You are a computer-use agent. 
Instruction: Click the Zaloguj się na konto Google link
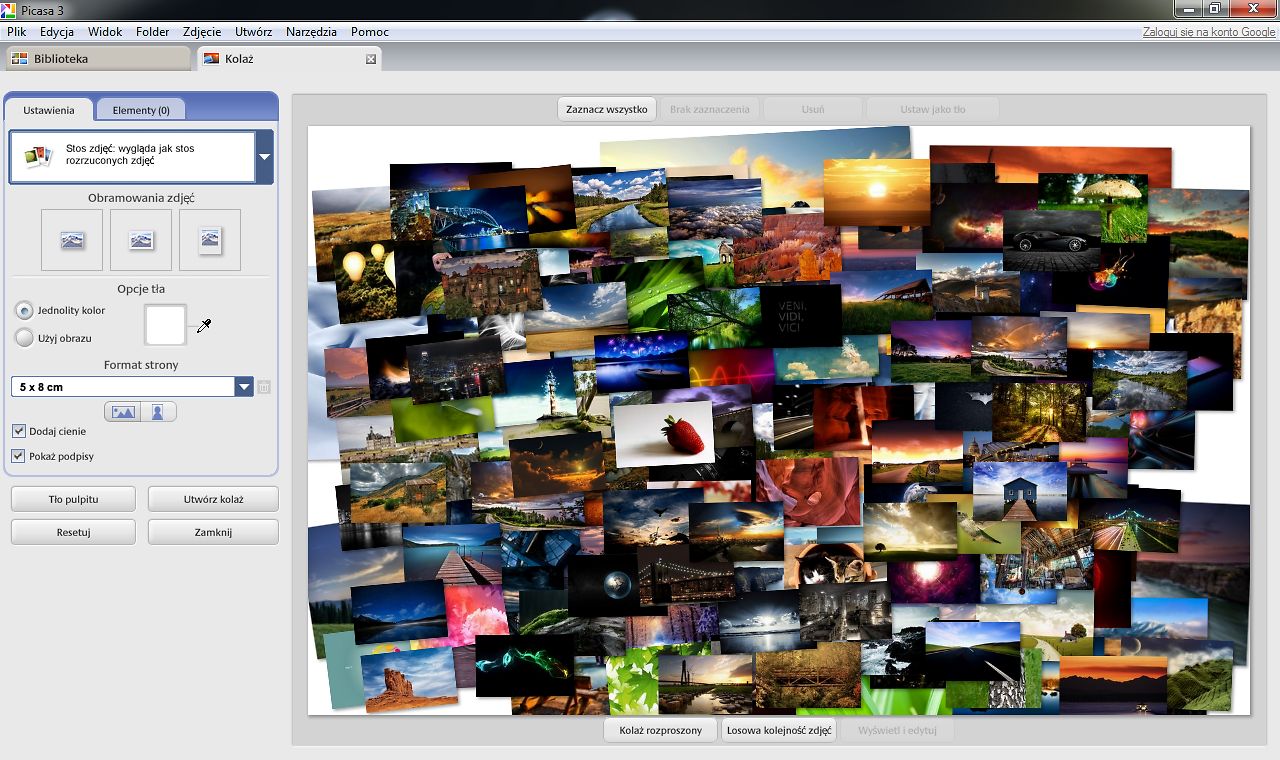coord(1209,32)
